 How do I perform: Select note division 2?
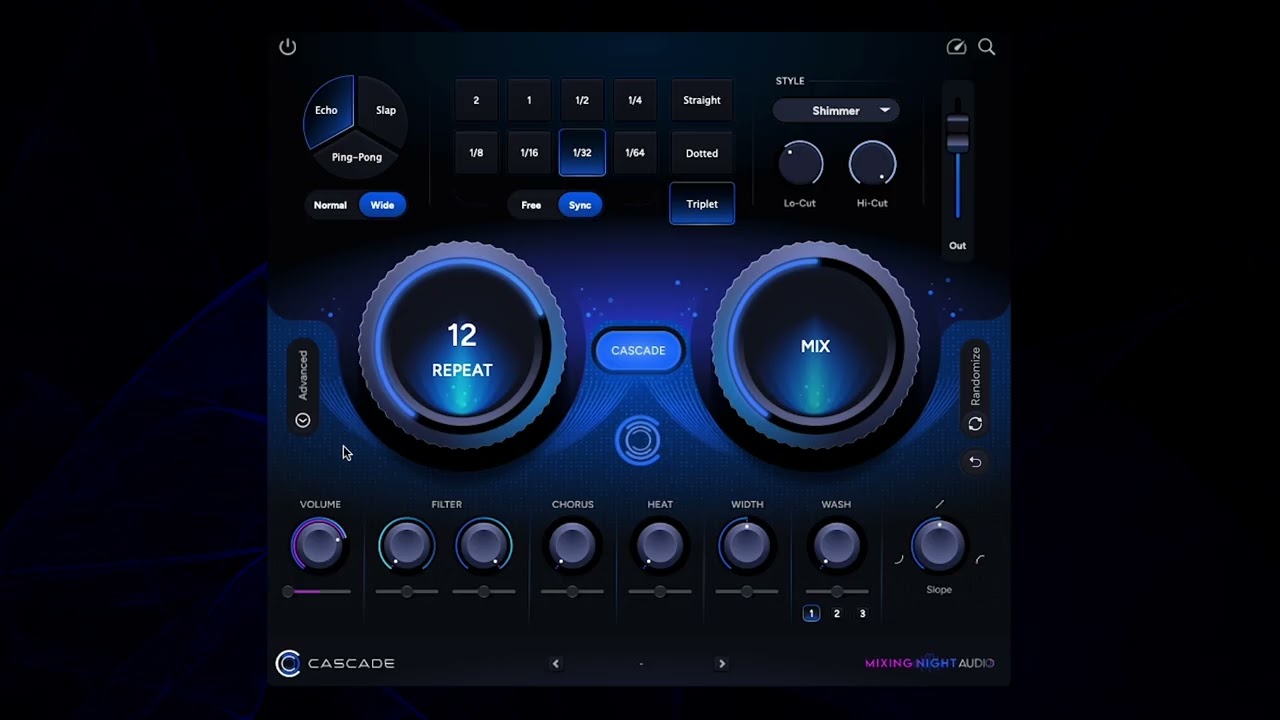click(x=476, y=100)
